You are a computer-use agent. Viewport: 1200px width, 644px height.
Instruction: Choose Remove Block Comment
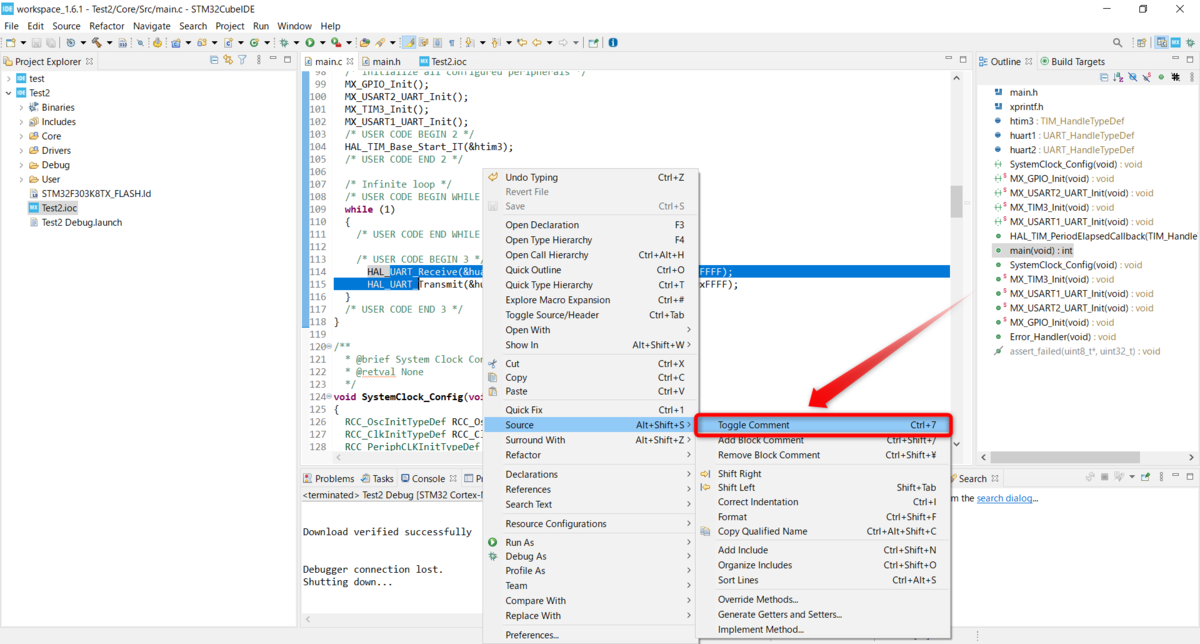(822, 455)
